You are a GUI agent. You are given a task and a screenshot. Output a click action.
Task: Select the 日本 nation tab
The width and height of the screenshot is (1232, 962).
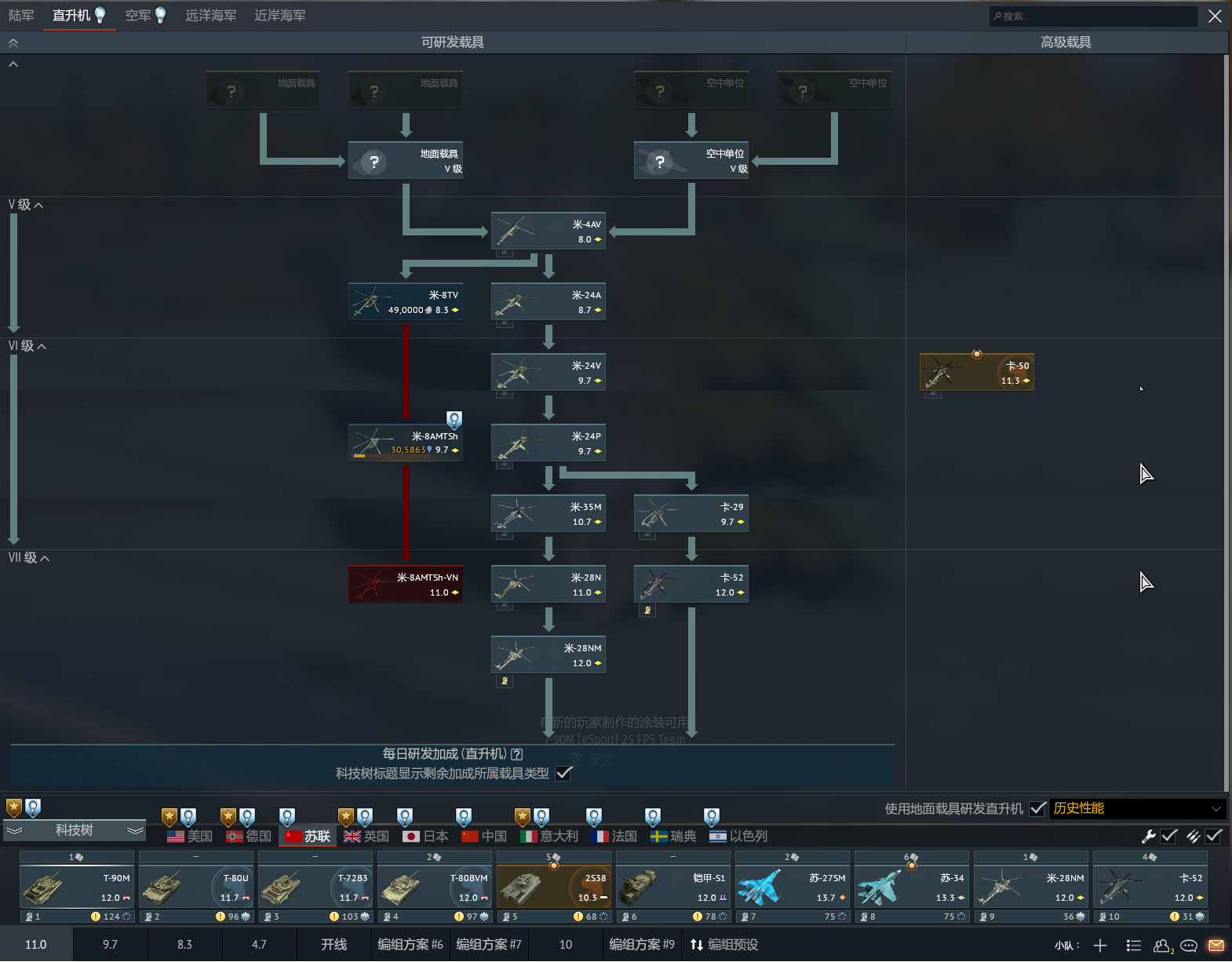coord(425,836)
